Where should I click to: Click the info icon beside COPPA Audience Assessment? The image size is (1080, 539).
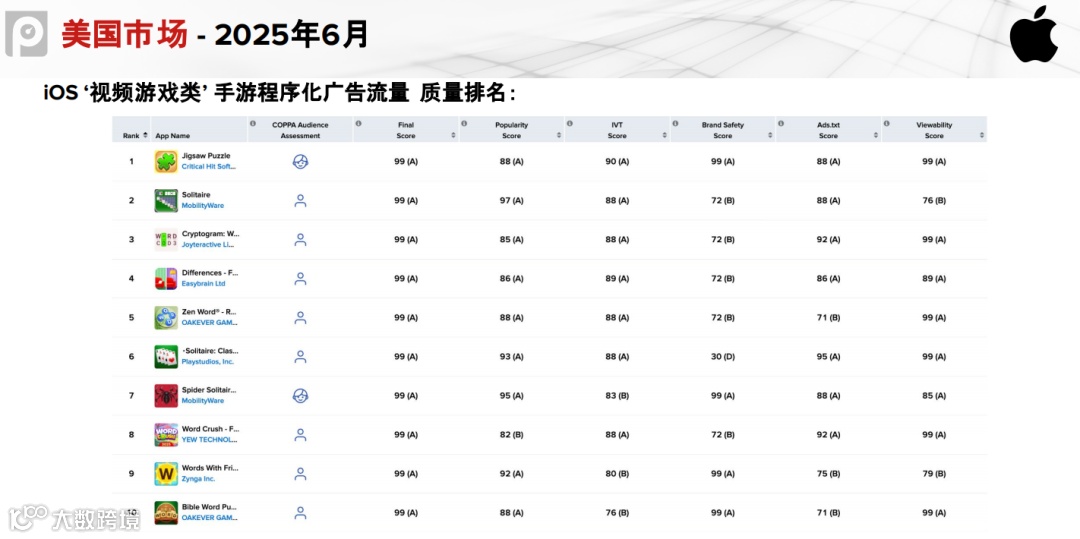(253, 123)
